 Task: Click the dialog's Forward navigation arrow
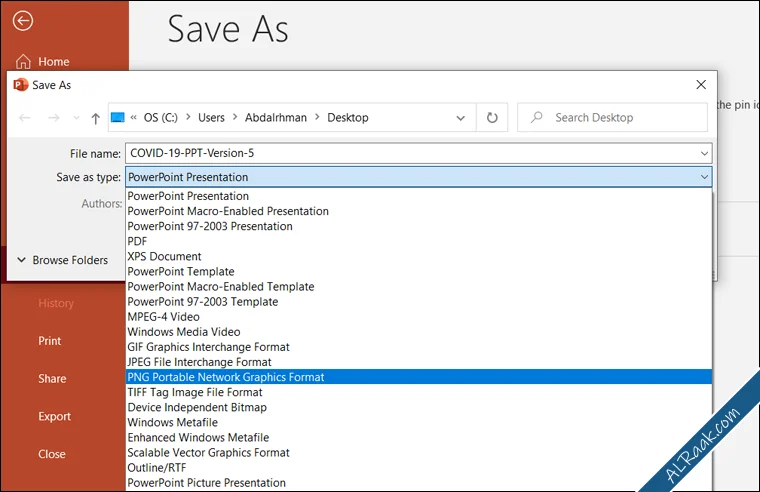pos(54,118)
